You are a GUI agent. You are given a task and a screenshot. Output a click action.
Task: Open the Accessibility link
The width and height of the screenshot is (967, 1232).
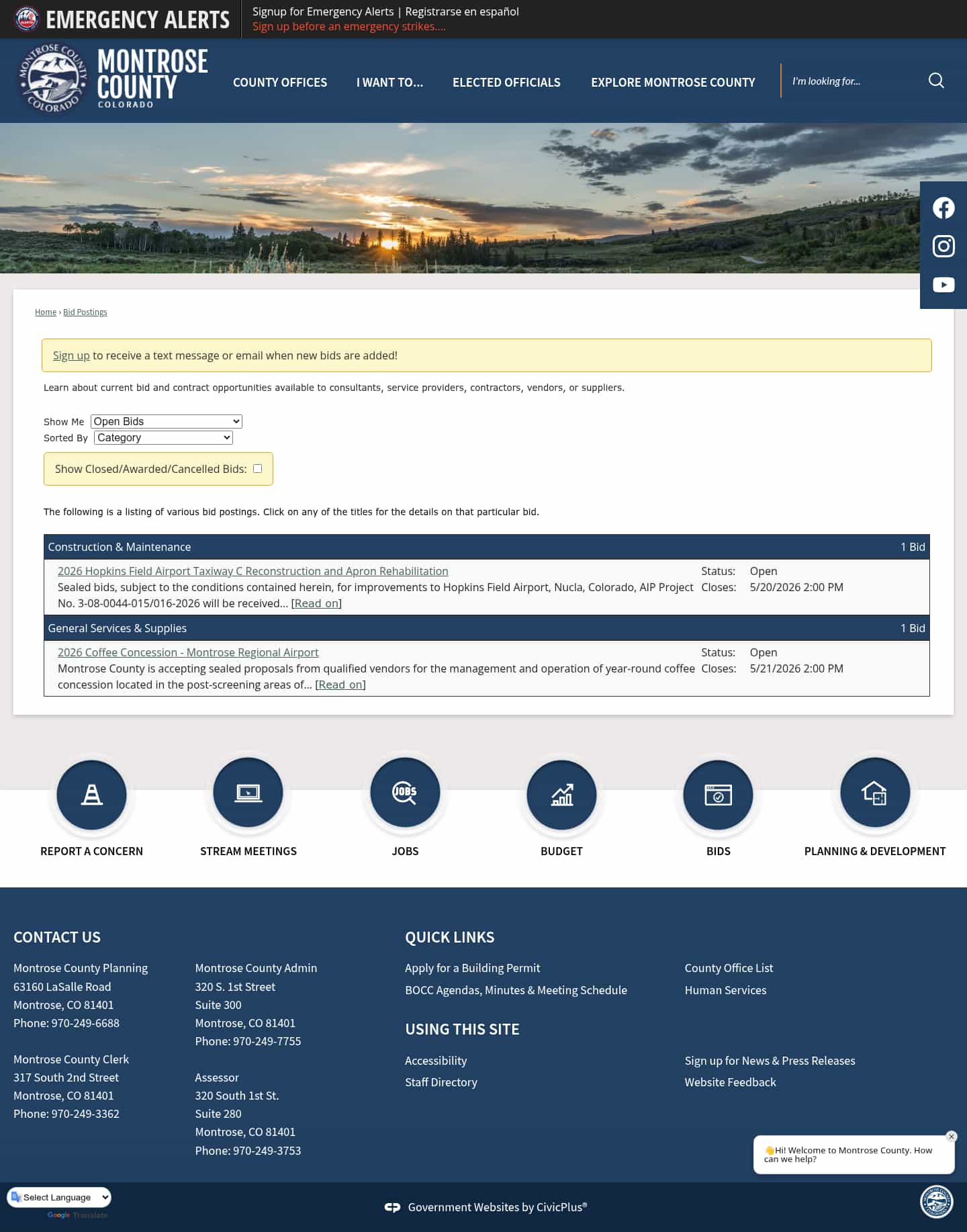coord(436,1061)
